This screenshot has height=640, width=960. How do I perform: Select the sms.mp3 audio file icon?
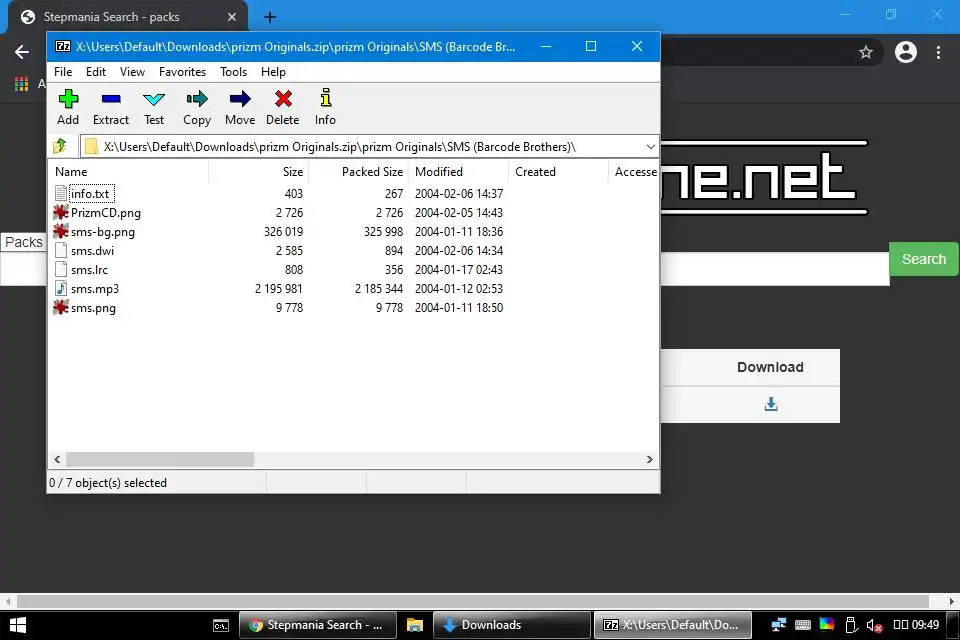61,288
